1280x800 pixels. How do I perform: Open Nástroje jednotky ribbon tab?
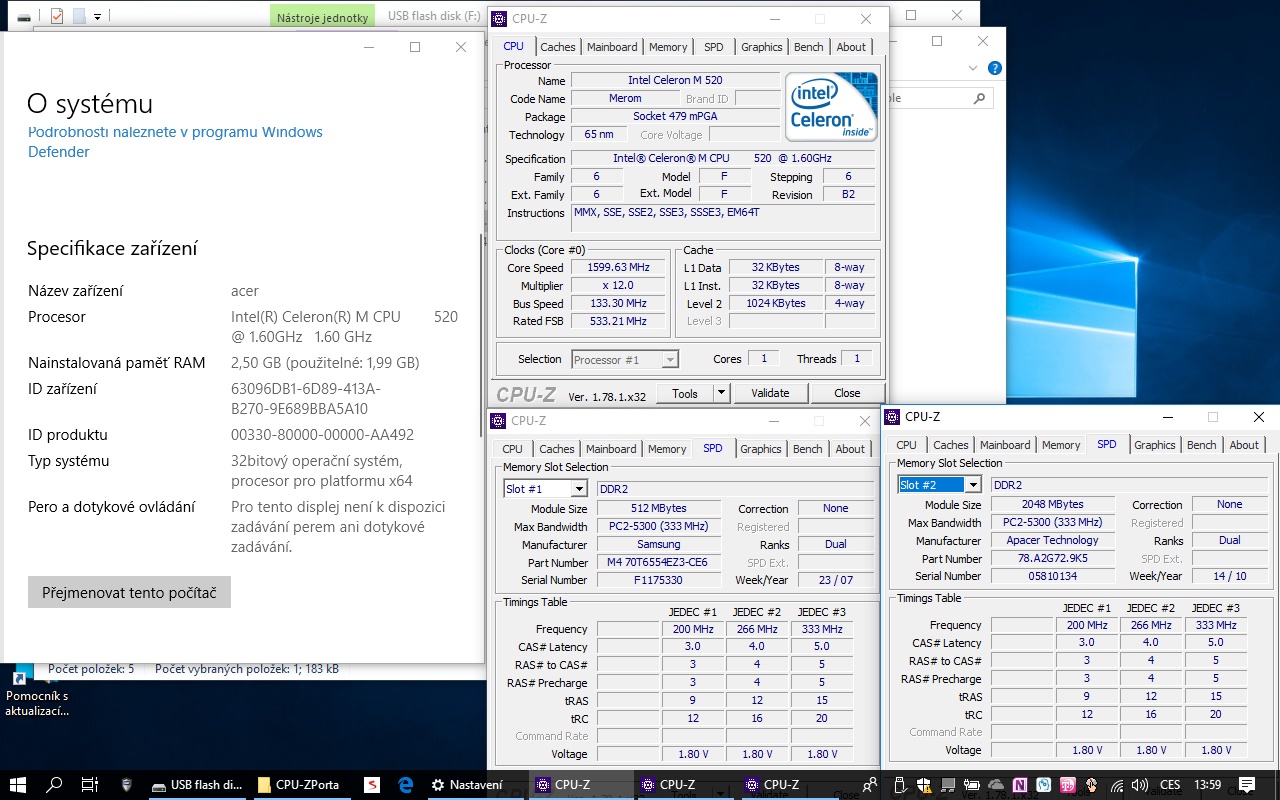pyautogui.click(x=322, y=17)
